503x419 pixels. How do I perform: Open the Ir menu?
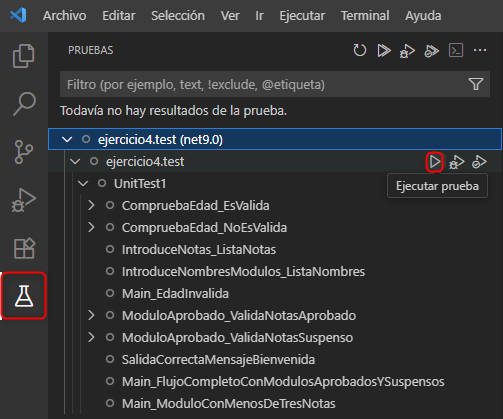click(x=259, y=16)
